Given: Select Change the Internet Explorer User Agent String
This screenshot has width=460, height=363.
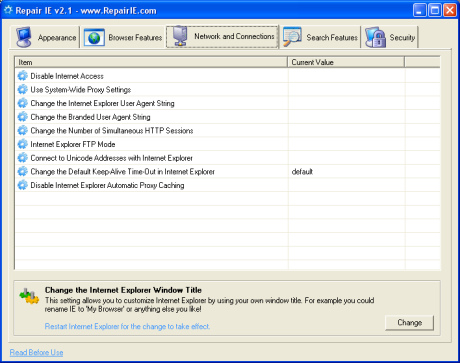Looking at the screenshot, I should pos(228,103).
